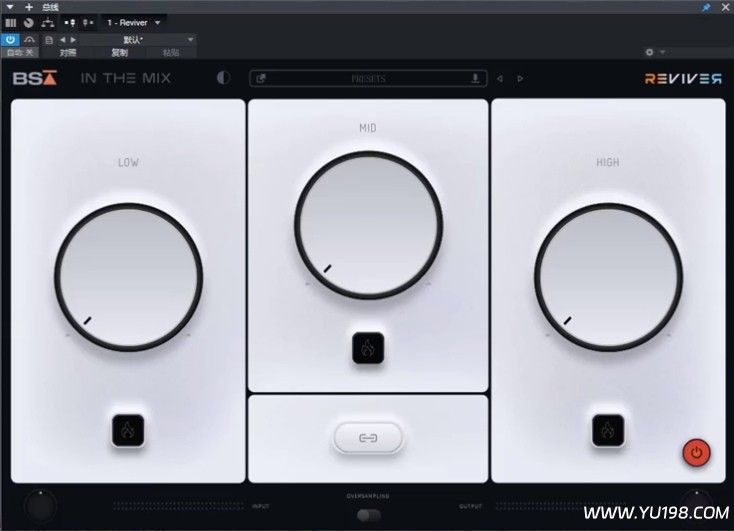Click the plus icon to add an insert

pos(29,7)
